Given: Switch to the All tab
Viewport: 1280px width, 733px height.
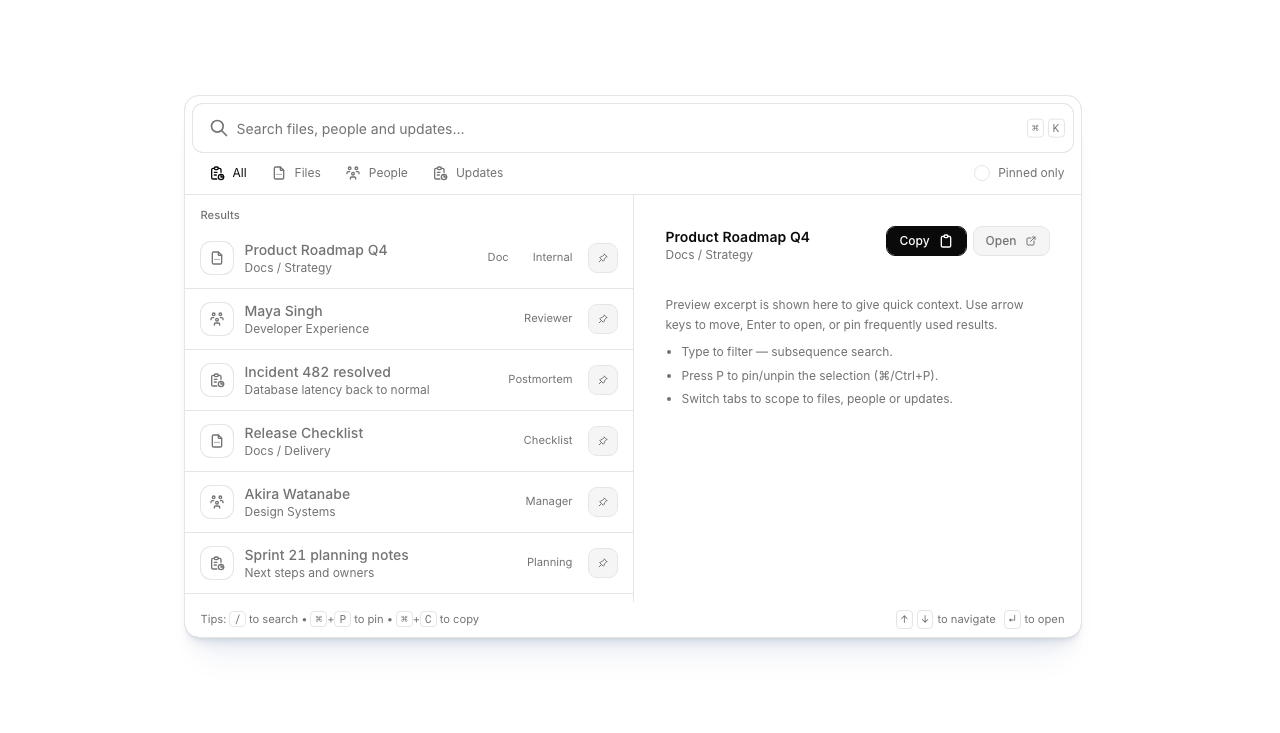Looking at the screenshot, I should pos(229,173).
